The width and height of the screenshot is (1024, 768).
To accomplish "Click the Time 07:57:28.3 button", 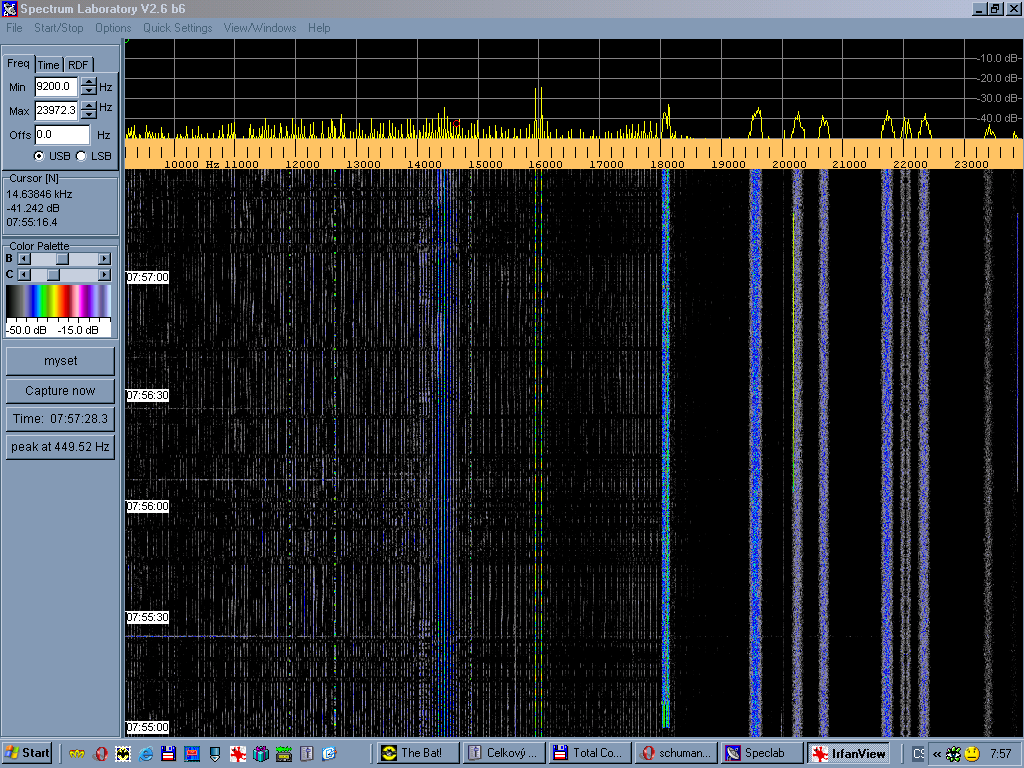I will click(60, 419).
